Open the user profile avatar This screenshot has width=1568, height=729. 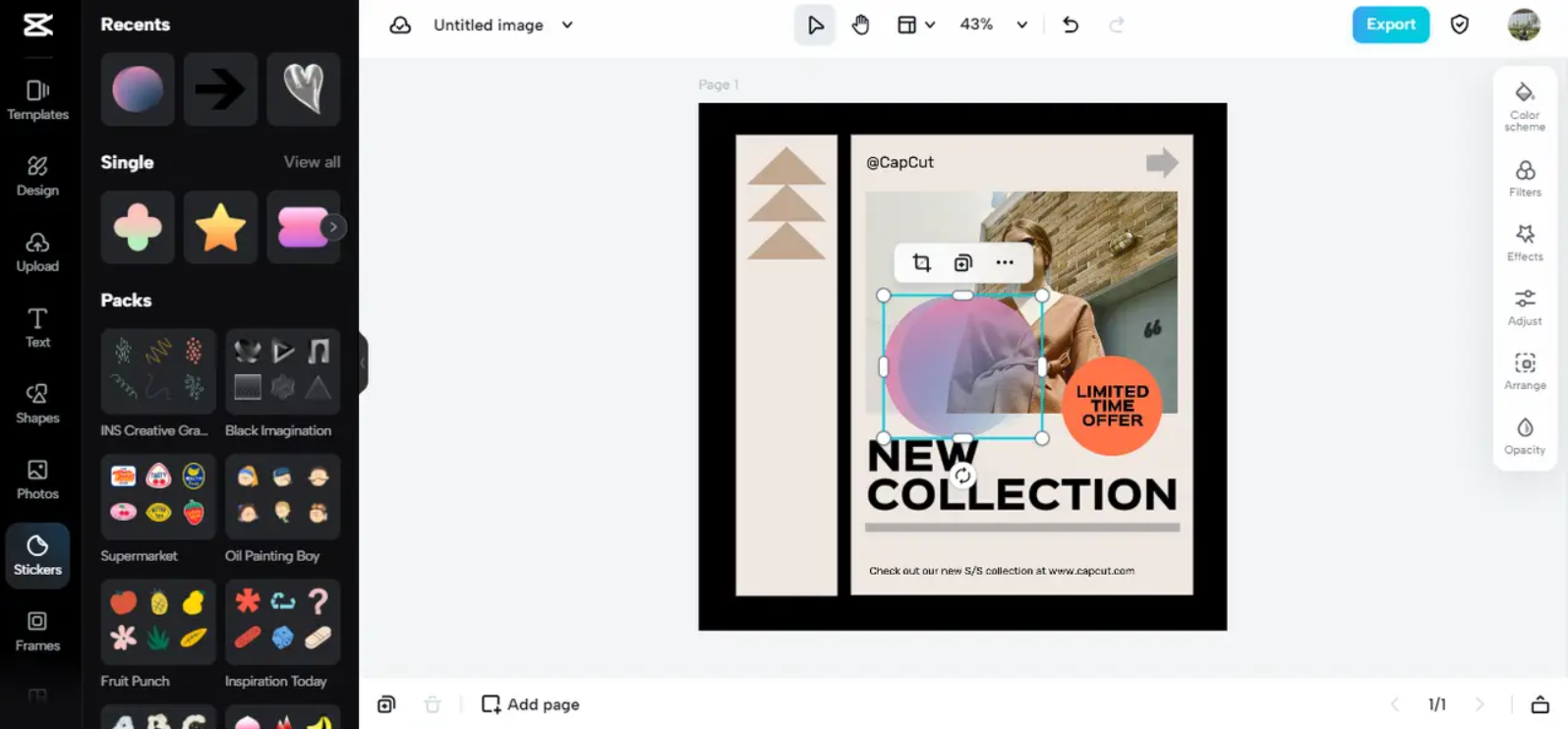pyautogui.click(x=1524, y=25)
